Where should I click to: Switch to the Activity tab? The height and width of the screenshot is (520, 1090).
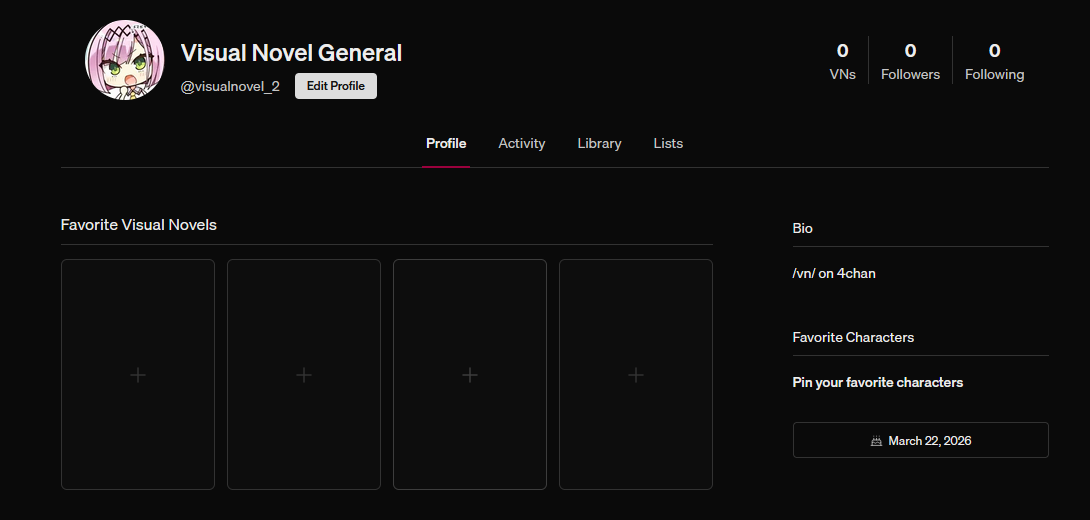coord(521,143)
